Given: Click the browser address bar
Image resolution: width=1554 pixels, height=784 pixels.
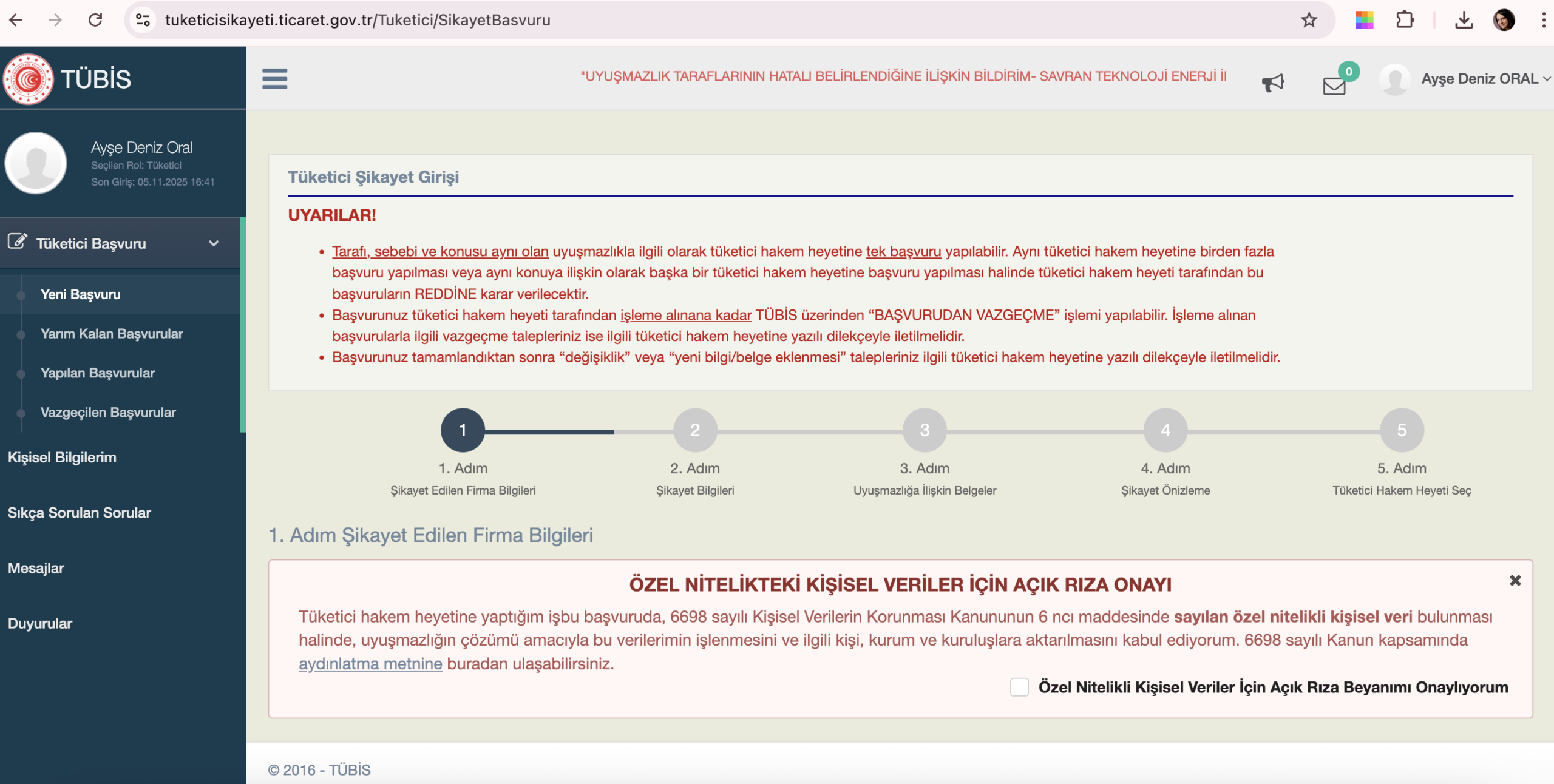Looking at the screenshot, I should pos(668,20).
